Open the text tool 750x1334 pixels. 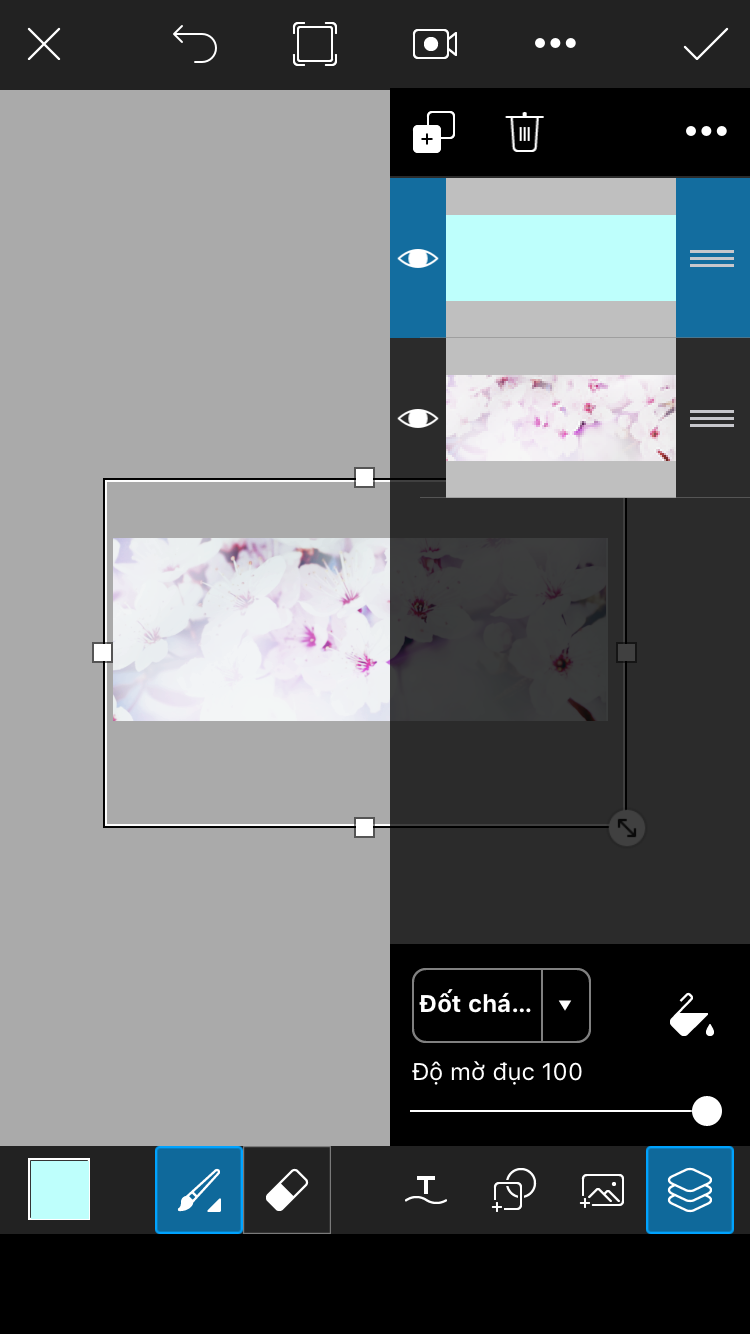pyautogui.click(x=426, y=1190)
